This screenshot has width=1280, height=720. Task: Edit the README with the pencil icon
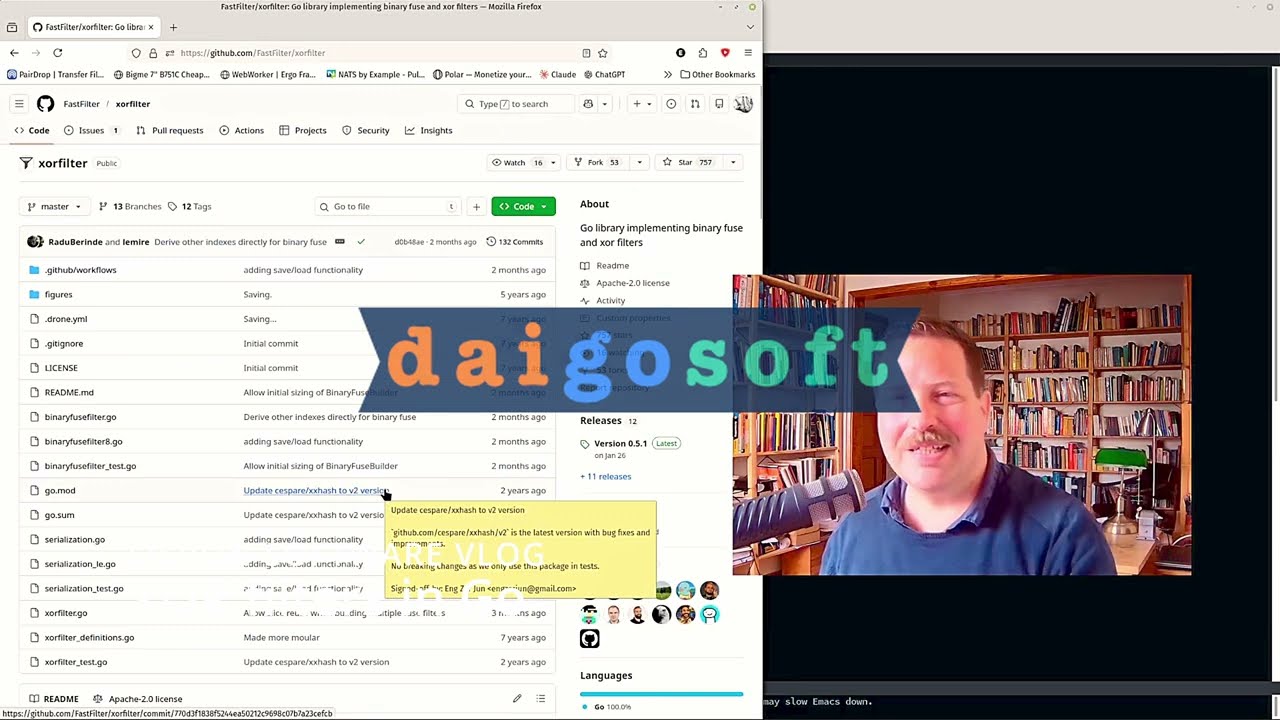click(517, 699)
